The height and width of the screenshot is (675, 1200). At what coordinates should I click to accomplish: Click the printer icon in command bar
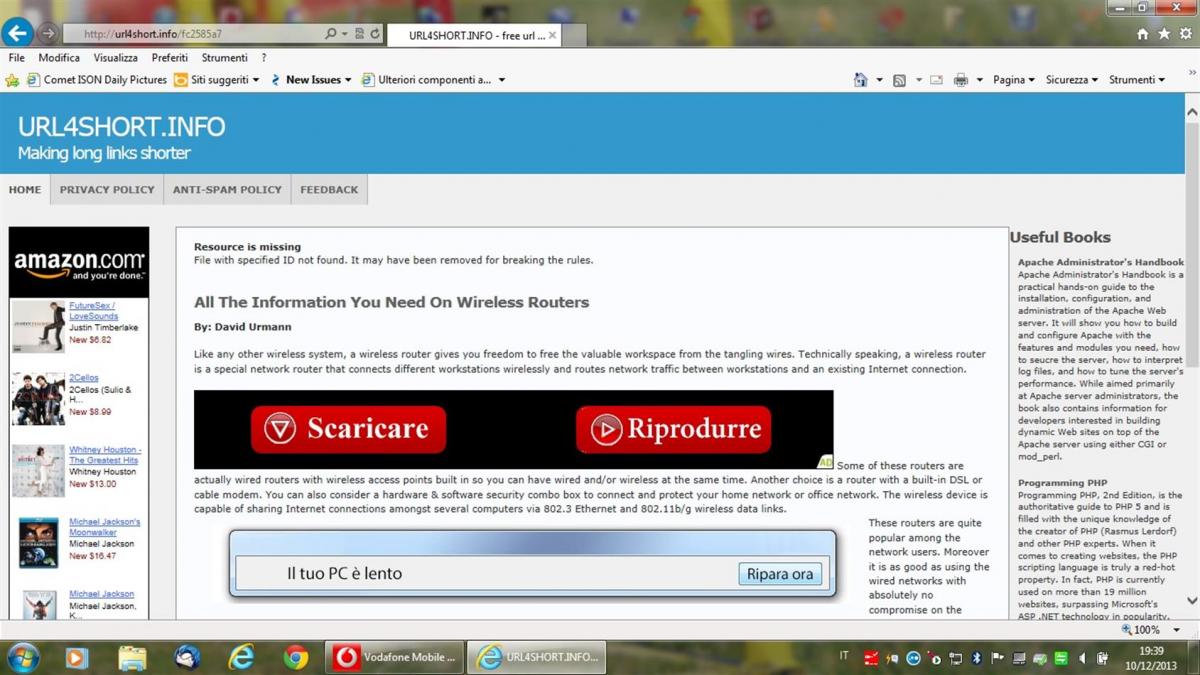point(961,80)
